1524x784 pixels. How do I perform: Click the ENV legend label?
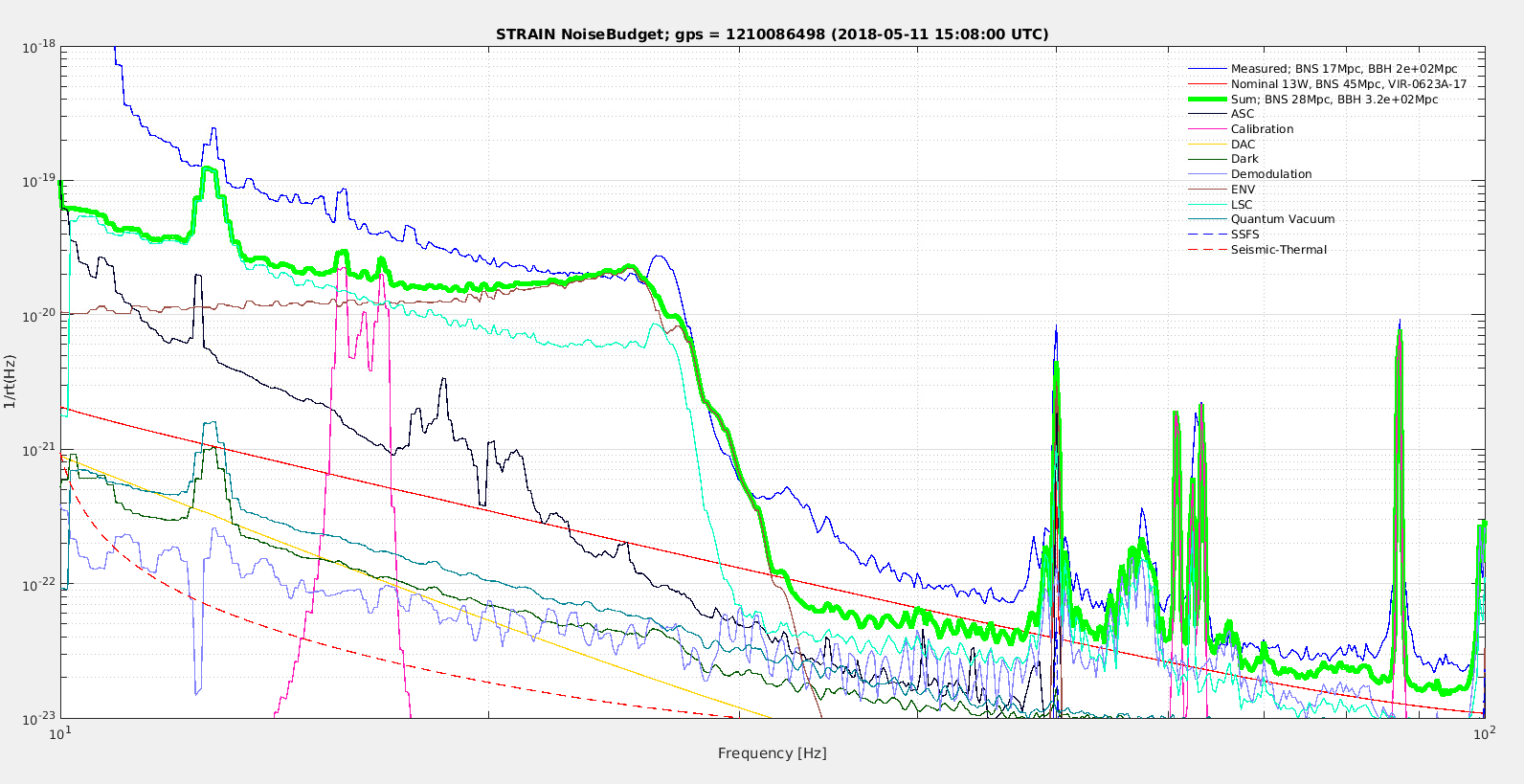click(x=1243, y=190)
